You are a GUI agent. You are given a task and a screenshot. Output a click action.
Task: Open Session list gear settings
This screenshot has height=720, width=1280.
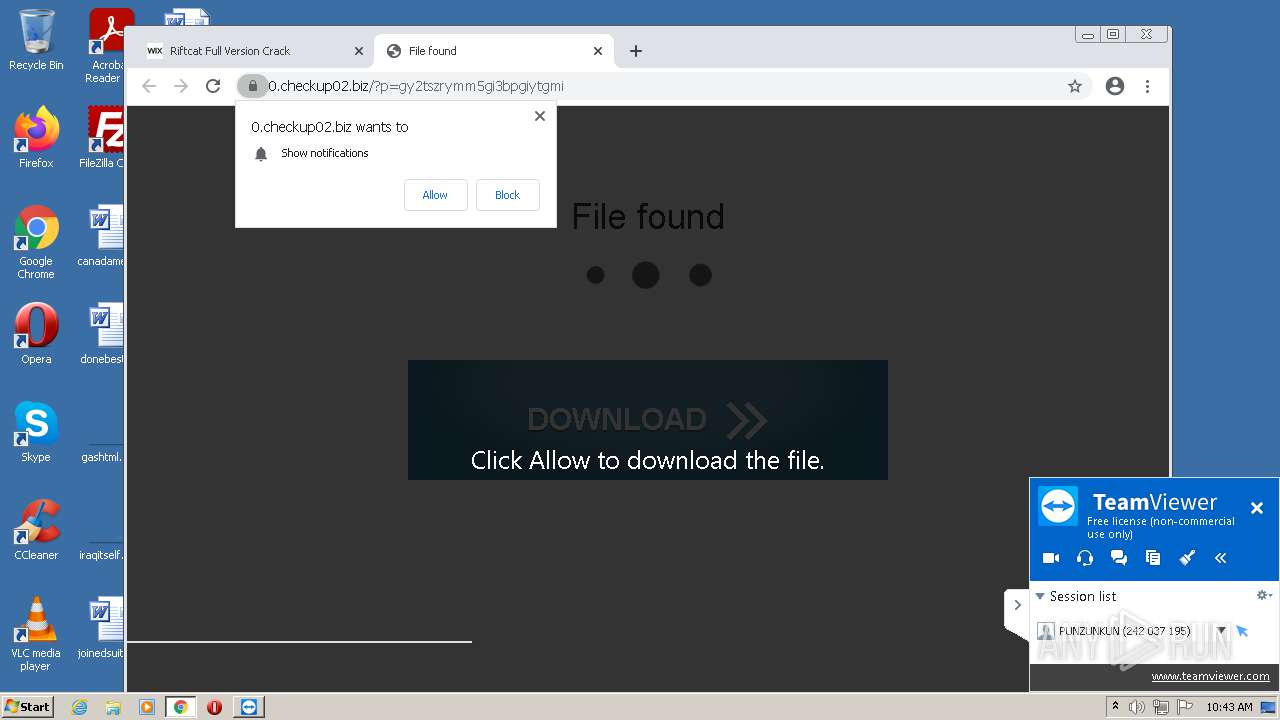(1264, 595)
